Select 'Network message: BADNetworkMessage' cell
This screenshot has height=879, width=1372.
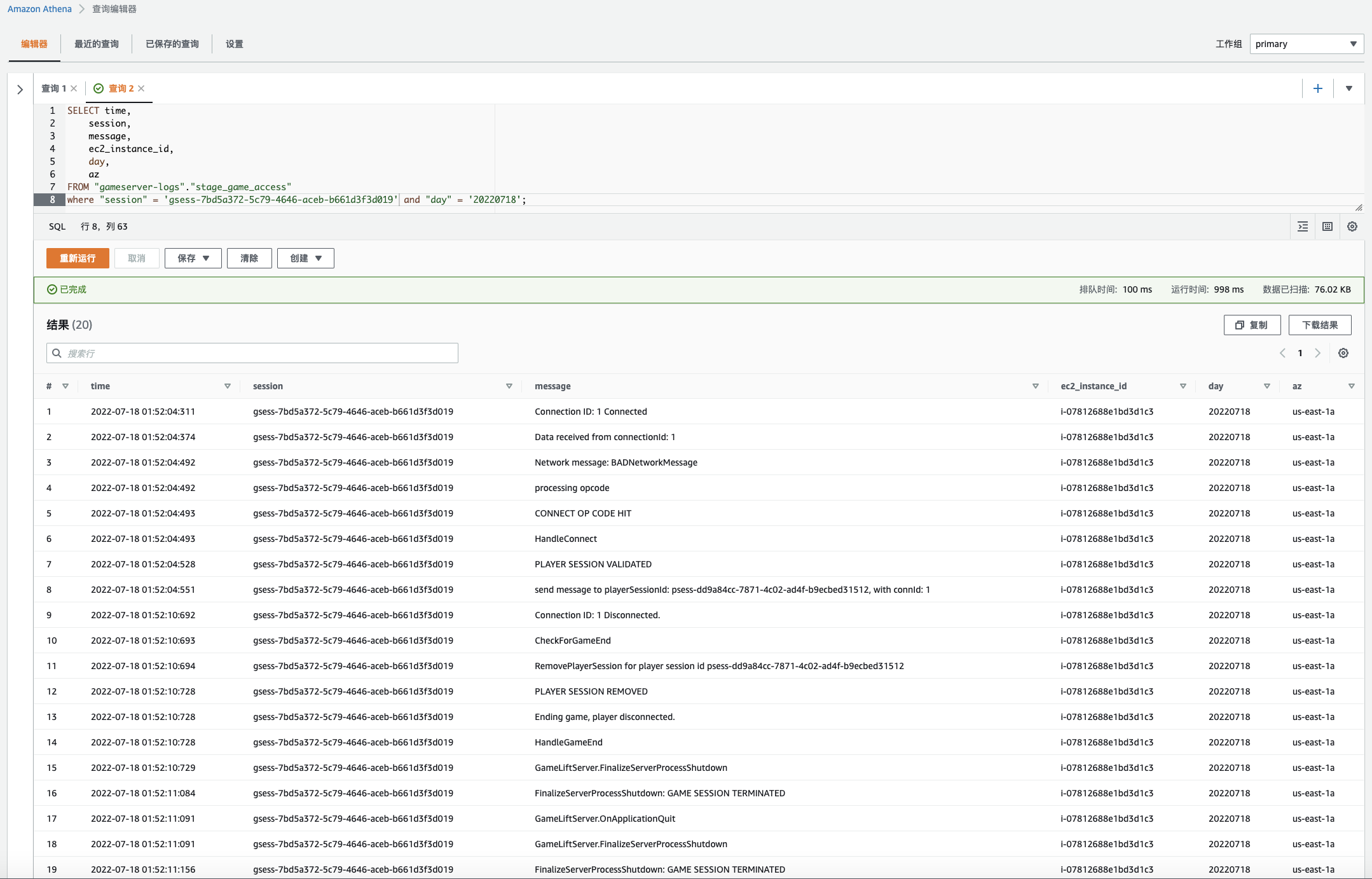(616, 462)
